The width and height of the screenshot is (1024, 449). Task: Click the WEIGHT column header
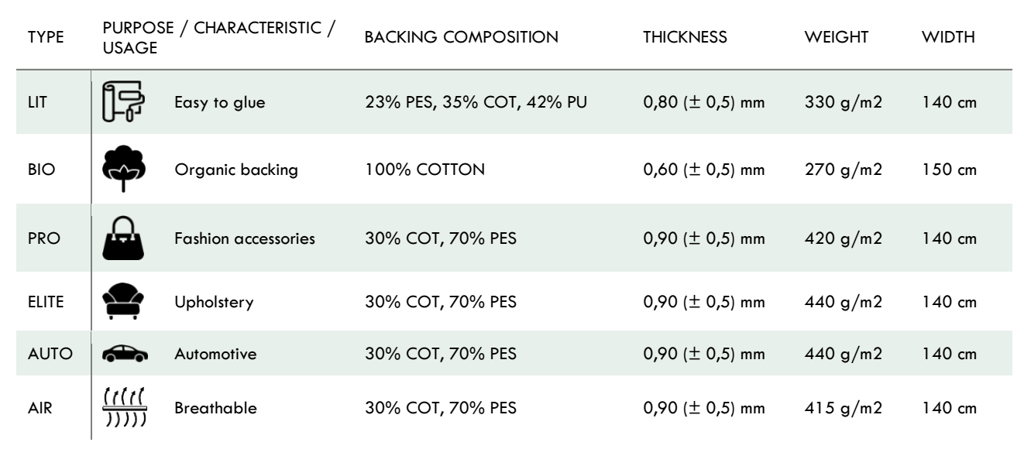836,37
